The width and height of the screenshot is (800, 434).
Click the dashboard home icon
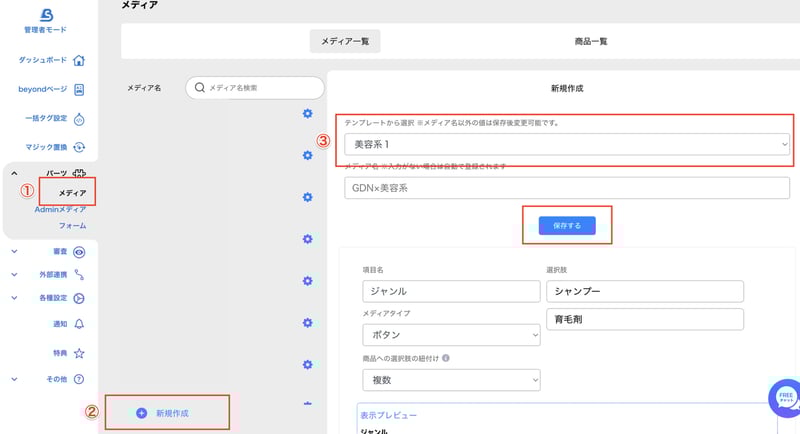(79, 60)
